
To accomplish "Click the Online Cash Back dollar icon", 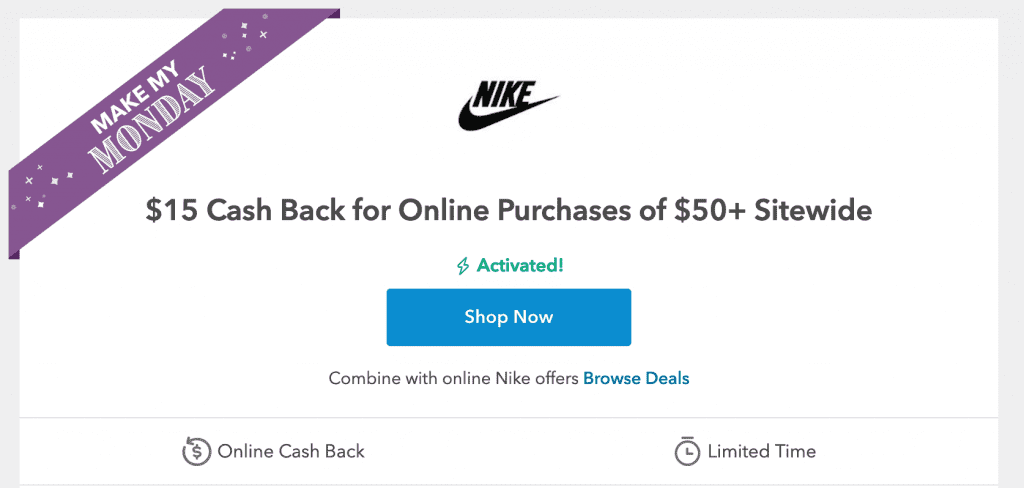I will (x=197, y=451).
